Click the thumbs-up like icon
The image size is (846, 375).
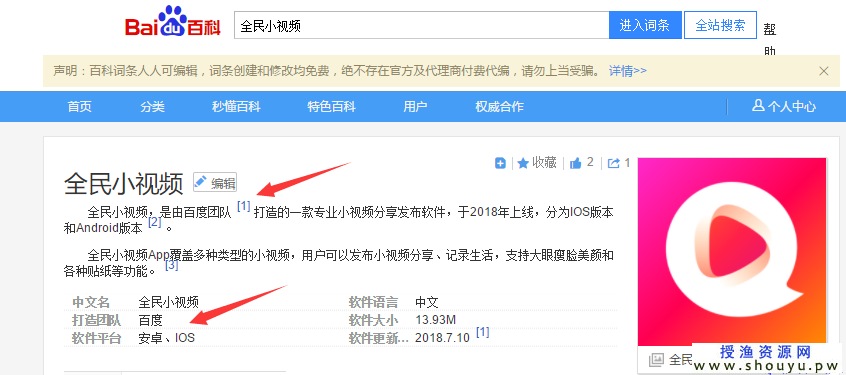coord(576,163)
